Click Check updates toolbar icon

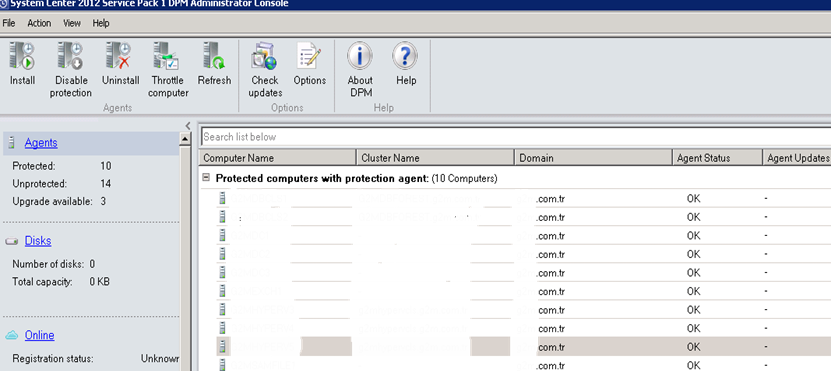[264, 56]
